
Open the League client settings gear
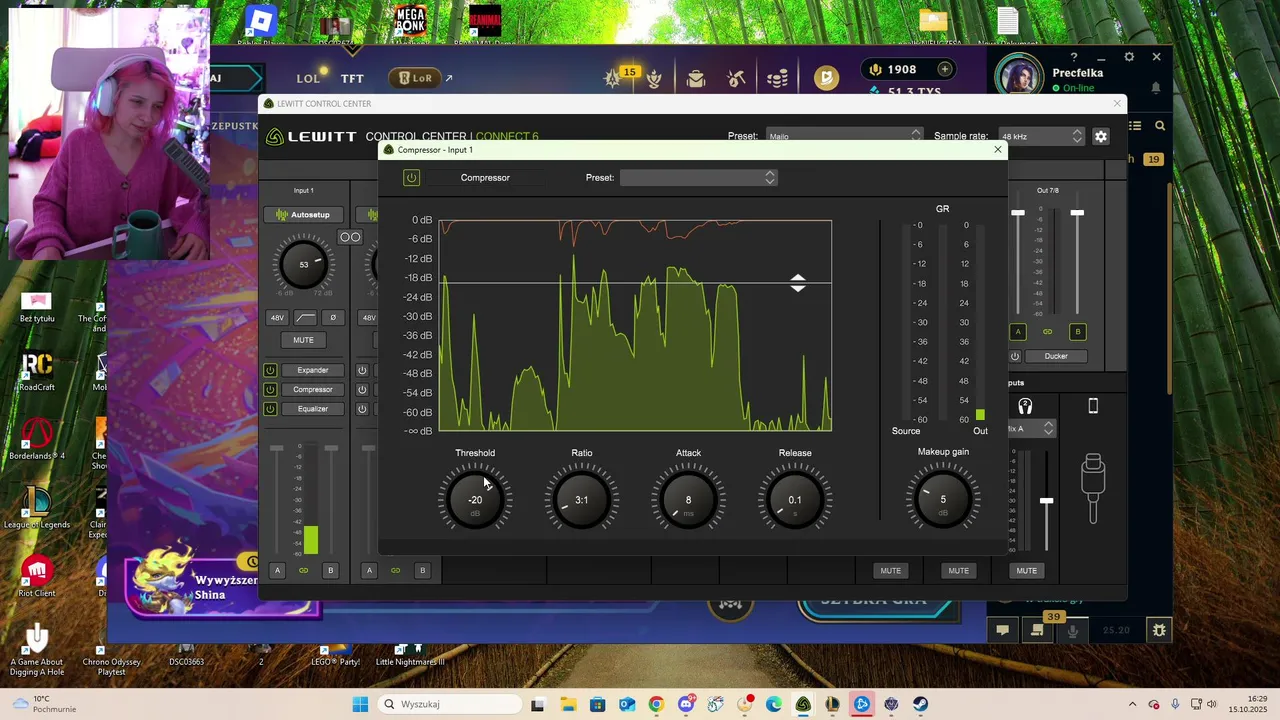pos(1129,57)
